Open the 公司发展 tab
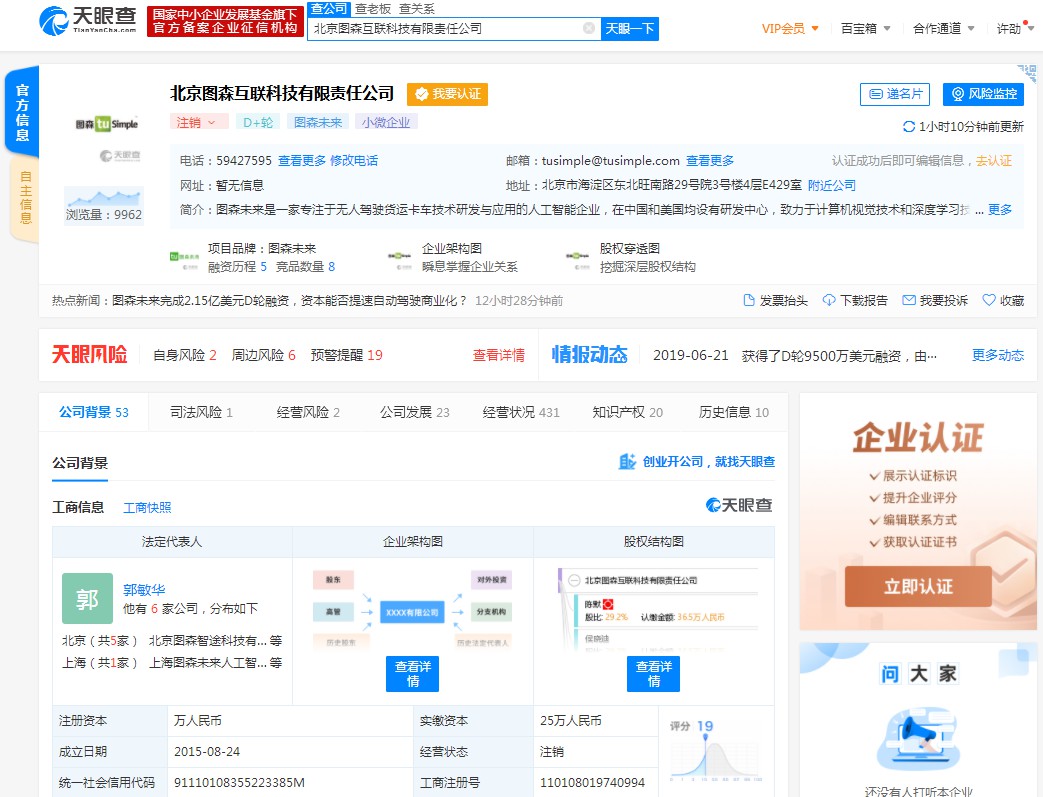The width and height of the screenshot is (1043, 797). [414, 412]
